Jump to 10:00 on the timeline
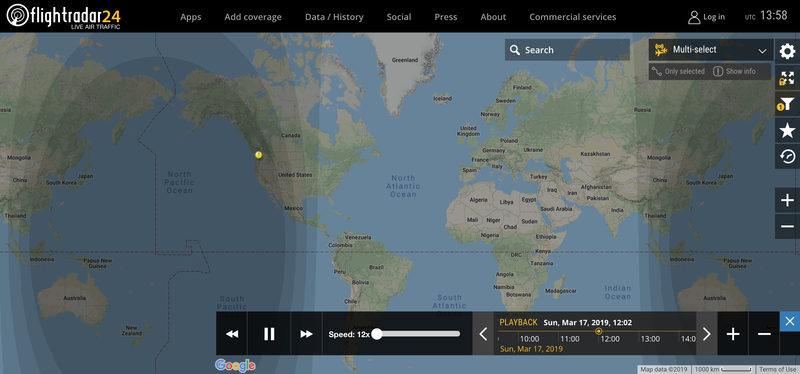This screenshot has height=374, width=800. point(530,339)
